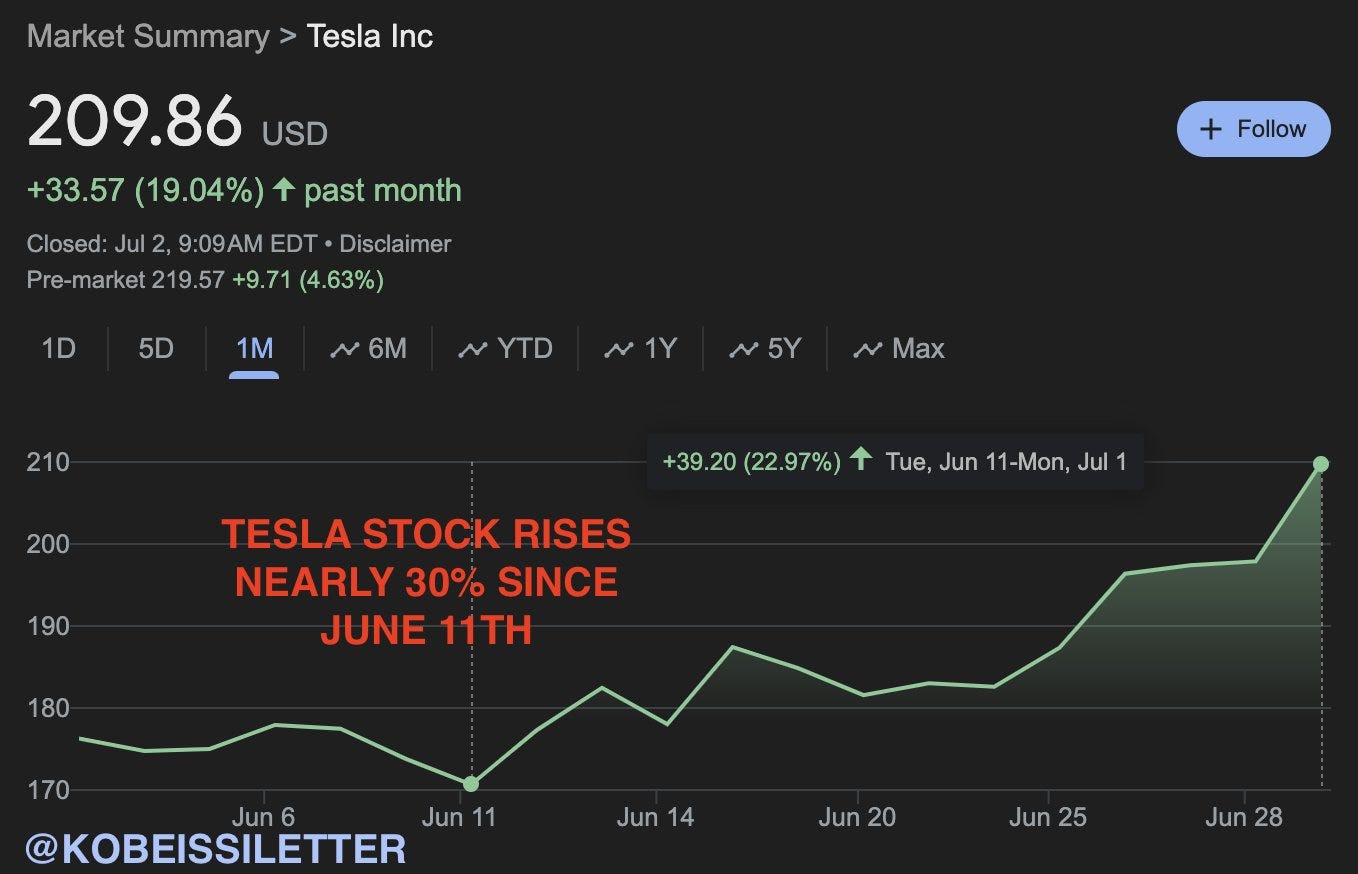Show the 1Y price chart
Image resolution: width=1358 pixels, height=874 pixels.
click(641, 349)
